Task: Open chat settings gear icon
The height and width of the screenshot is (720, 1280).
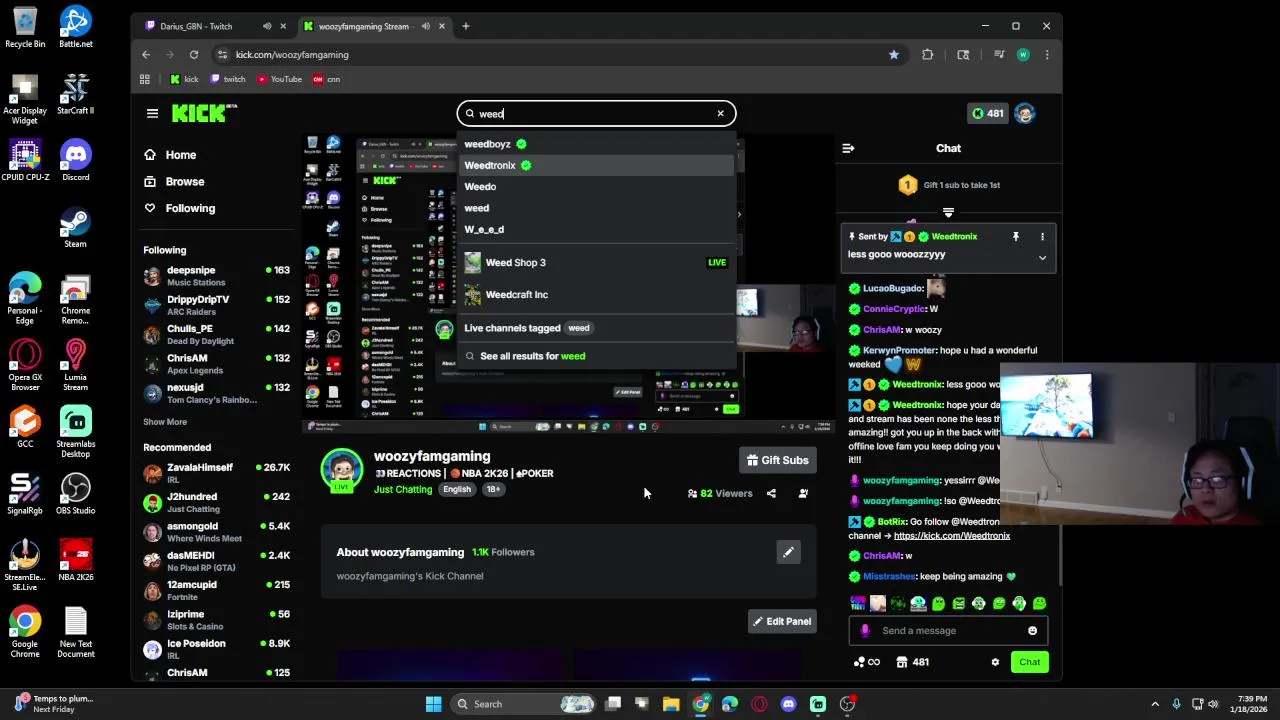Action: 995,662
